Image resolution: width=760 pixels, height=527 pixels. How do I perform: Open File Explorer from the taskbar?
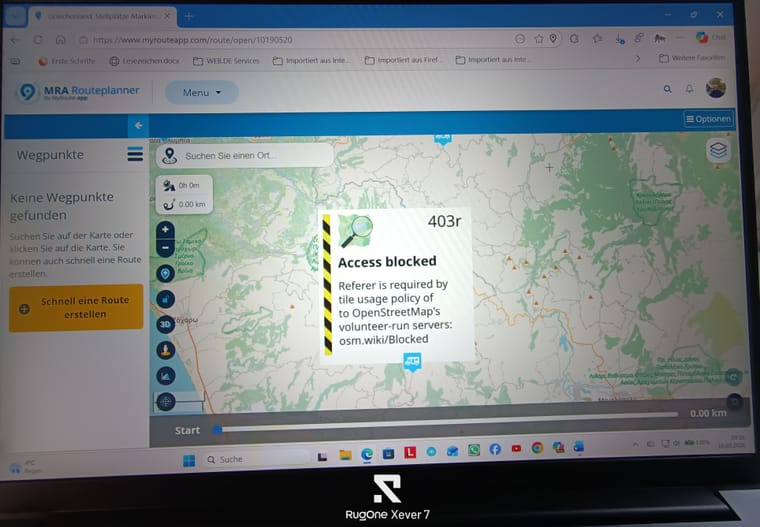(345, 454)
